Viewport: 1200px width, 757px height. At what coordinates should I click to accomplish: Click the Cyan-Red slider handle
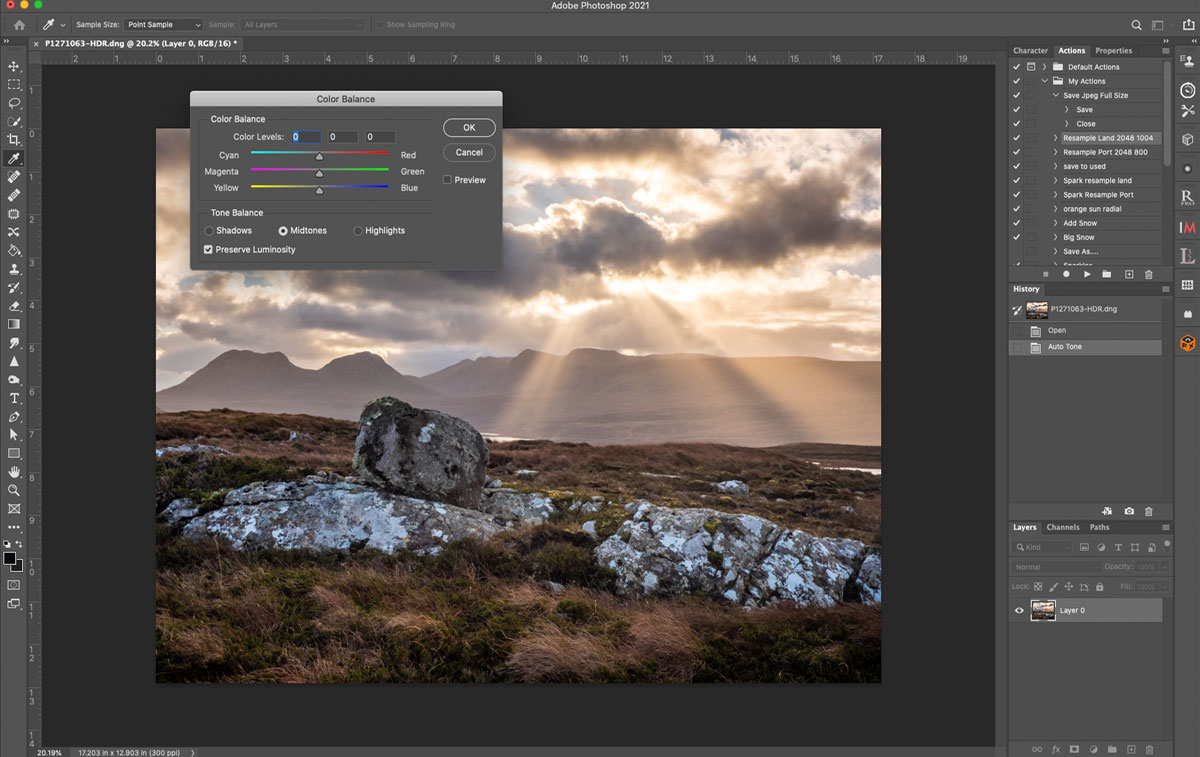(320, 156)
